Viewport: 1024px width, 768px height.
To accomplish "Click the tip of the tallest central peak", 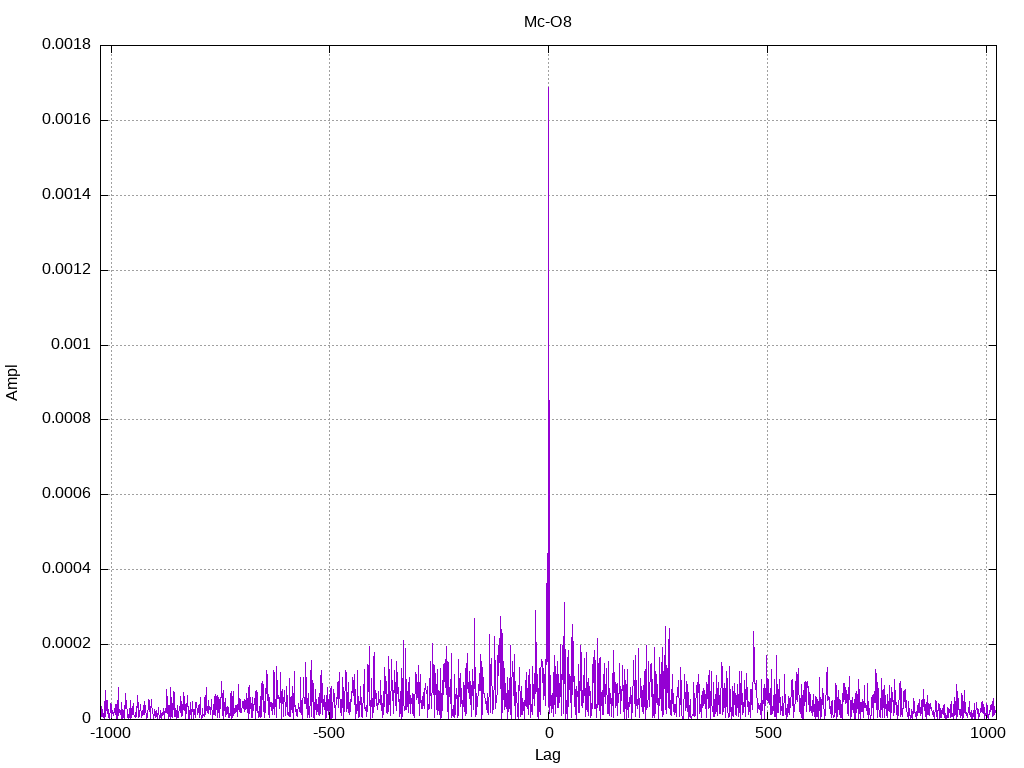I will 548,88.
